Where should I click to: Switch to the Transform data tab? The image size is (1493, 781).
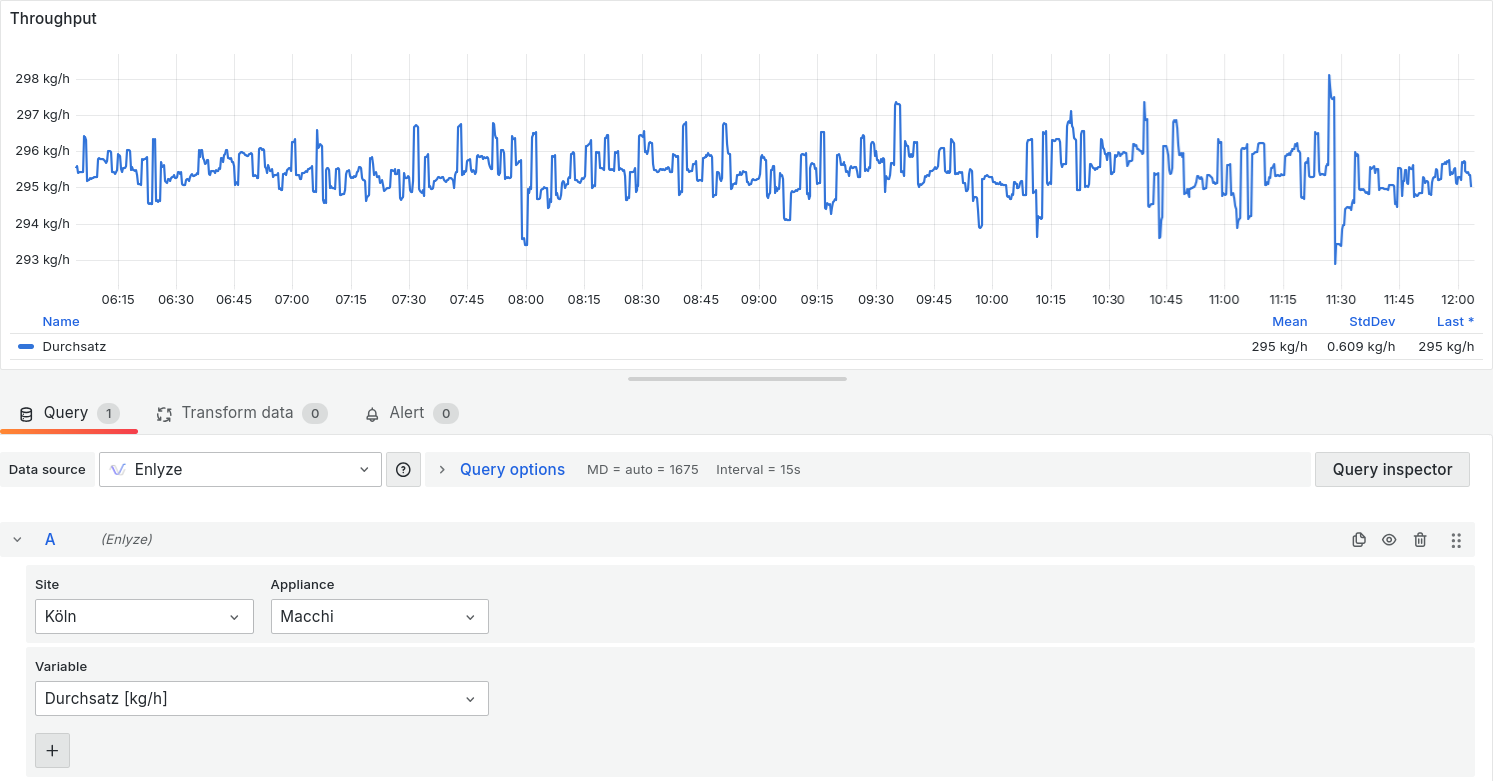coord(237,413)
